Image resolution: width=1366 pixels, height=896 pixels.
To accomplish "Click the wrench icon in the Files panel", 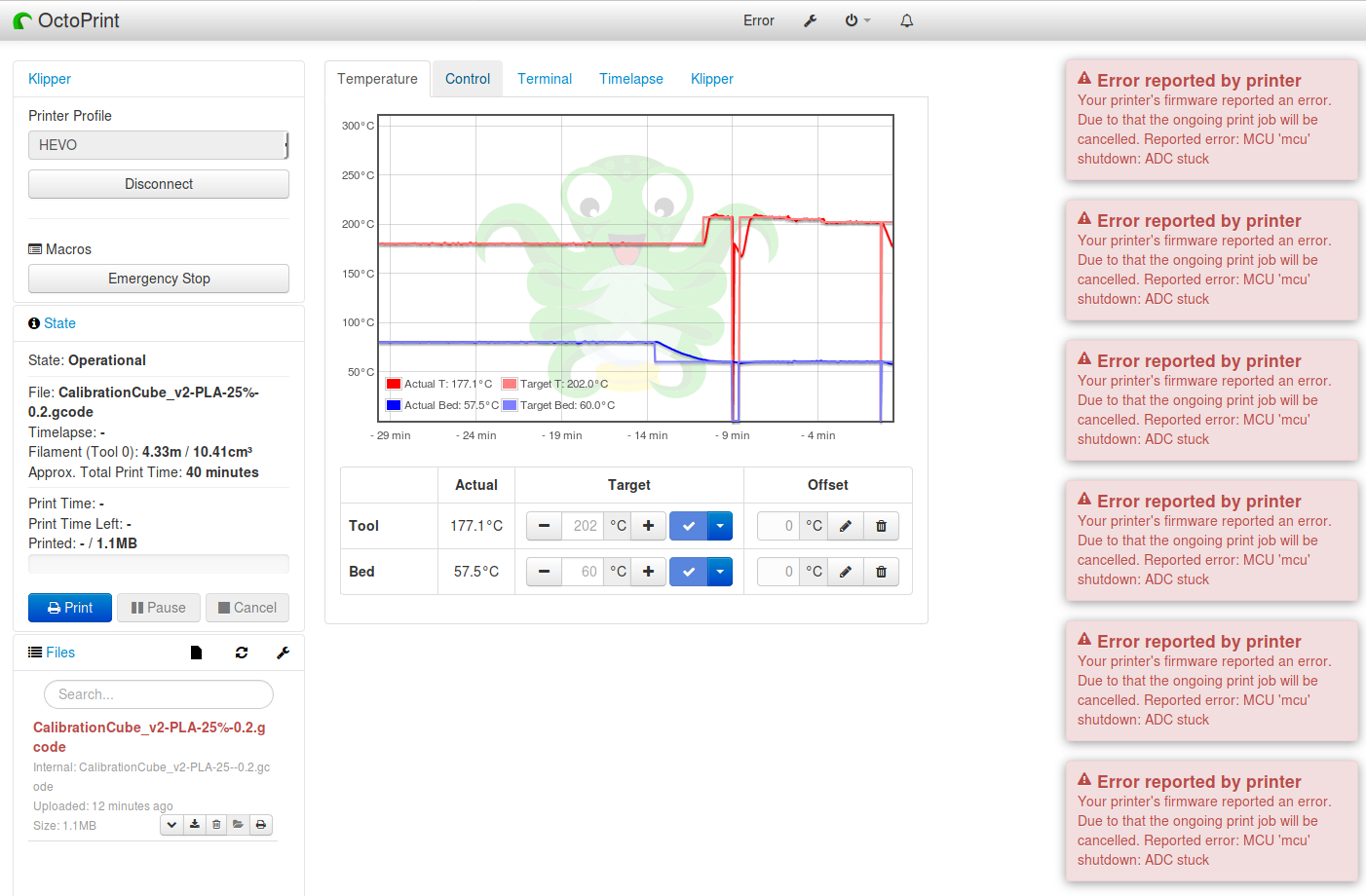I will point(283,653).
